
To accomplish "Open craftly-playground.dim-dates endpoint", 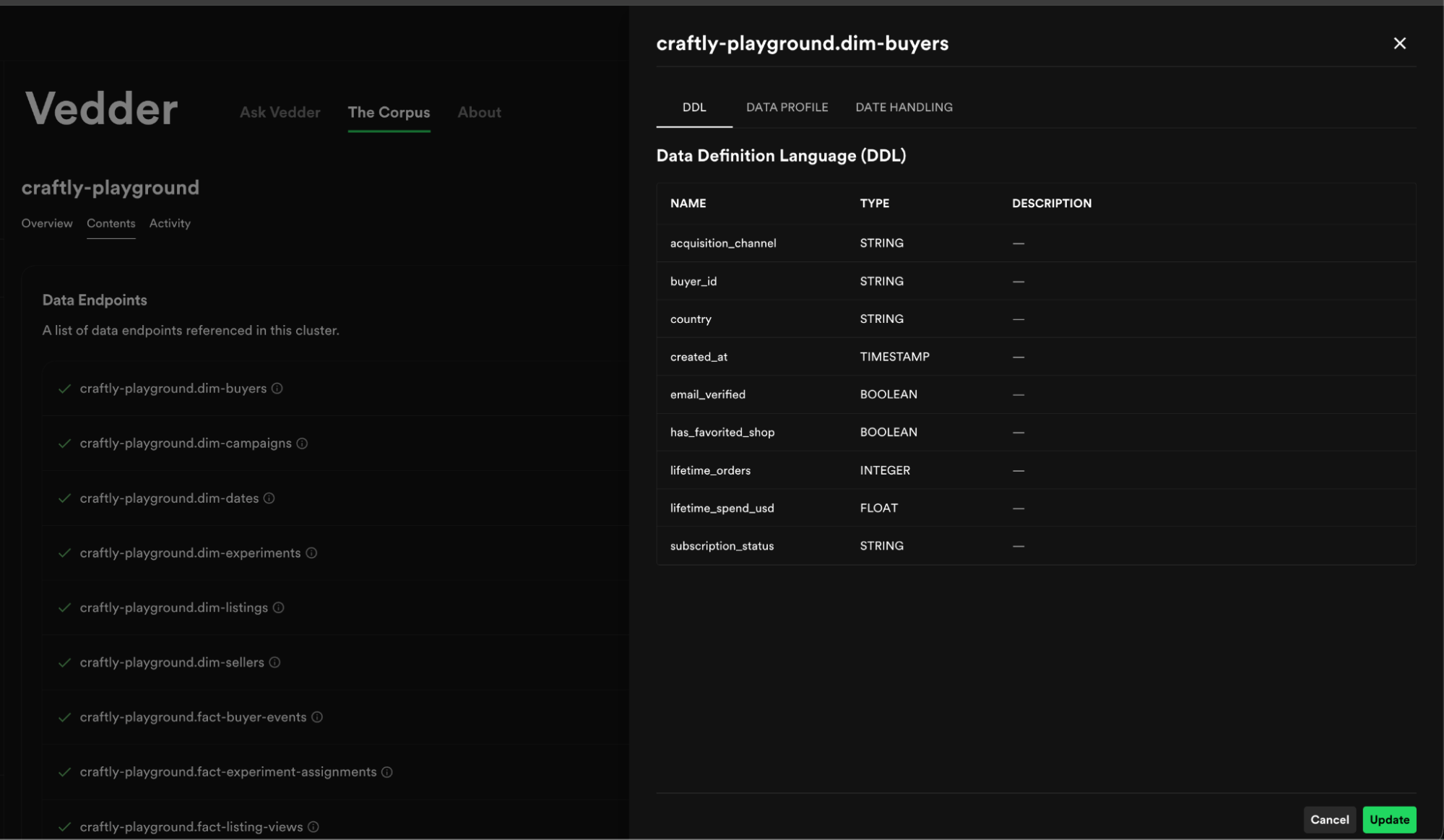I will click(x=169, y=498).
